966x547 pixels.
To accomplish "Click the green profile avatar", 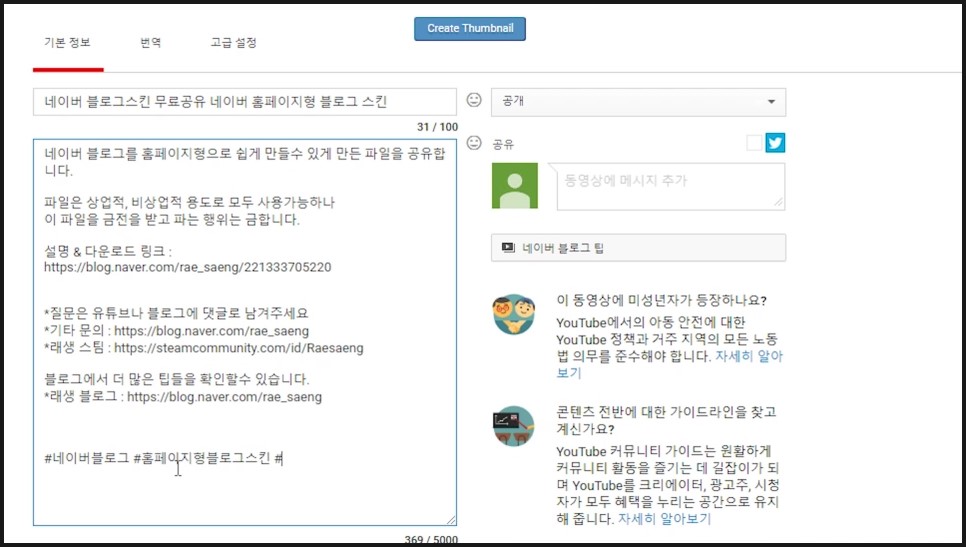I will point(515,185).
